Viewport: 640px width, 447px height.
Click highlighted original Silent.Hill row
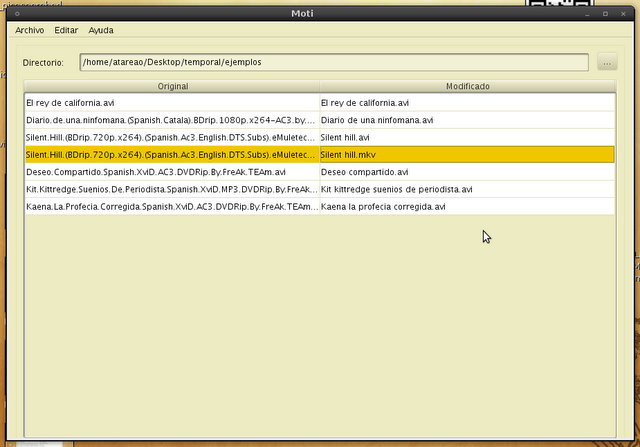172,155
